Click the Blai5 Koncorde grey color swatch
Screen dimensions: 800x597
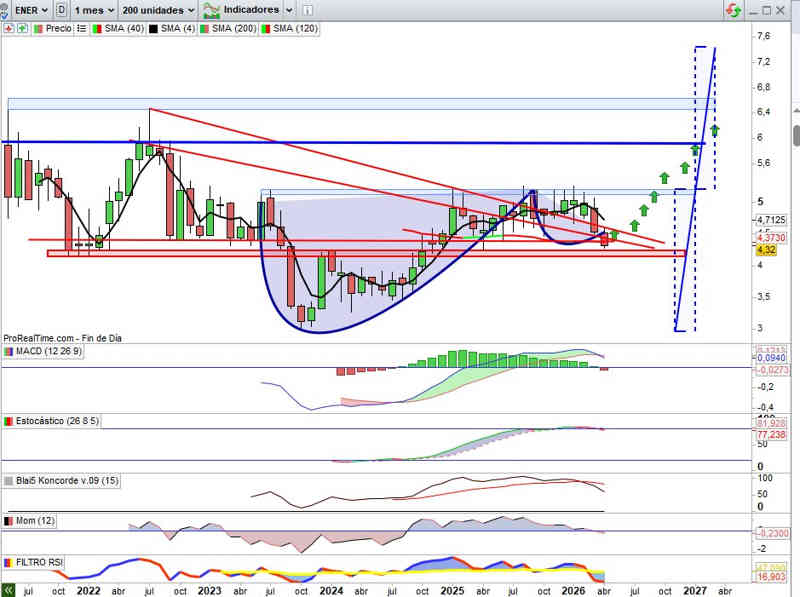[x=9, y=481]
